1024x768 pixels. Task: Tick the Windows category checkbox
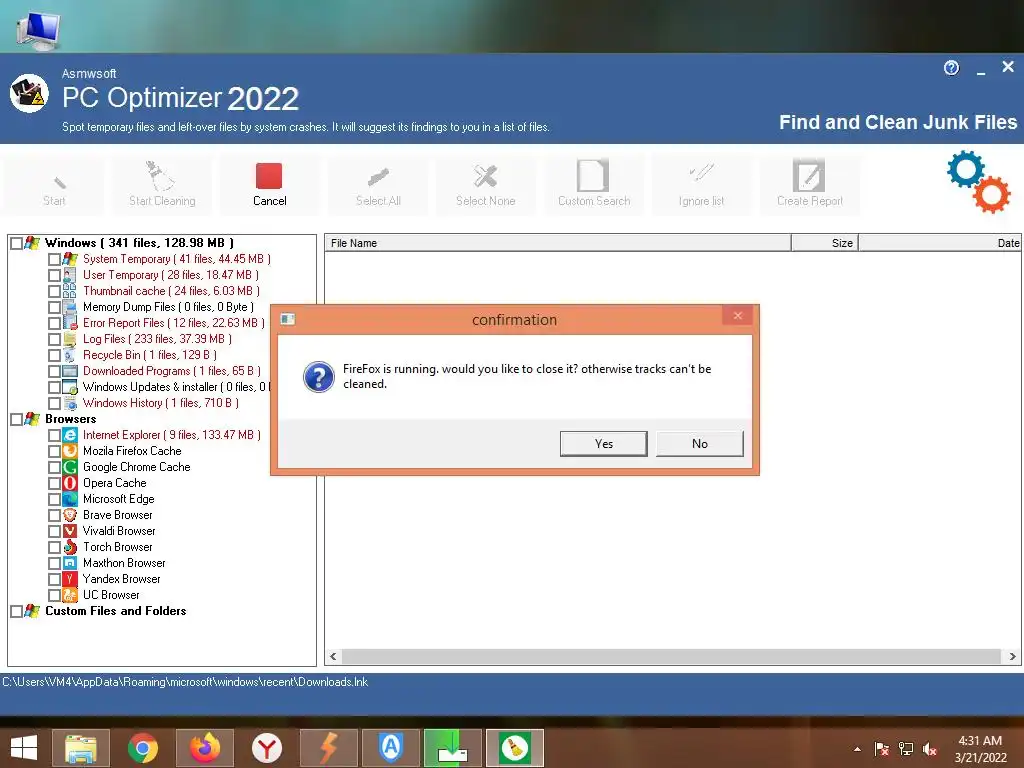[16, 243]
